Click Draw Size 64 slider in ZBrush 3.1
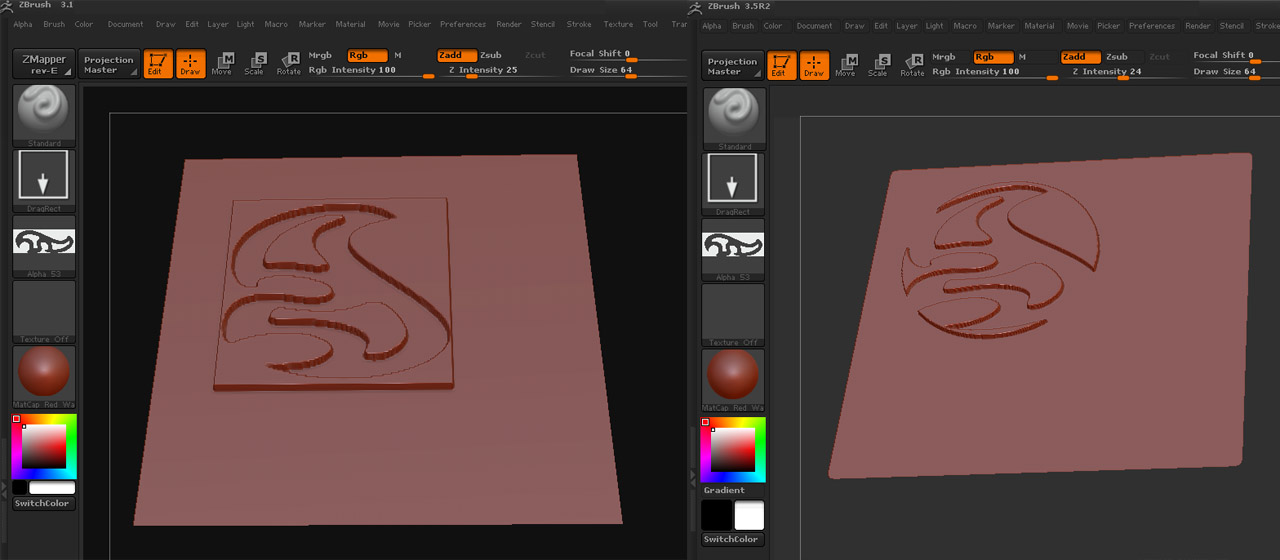1280x560 pixels. (x=628, y=71)
